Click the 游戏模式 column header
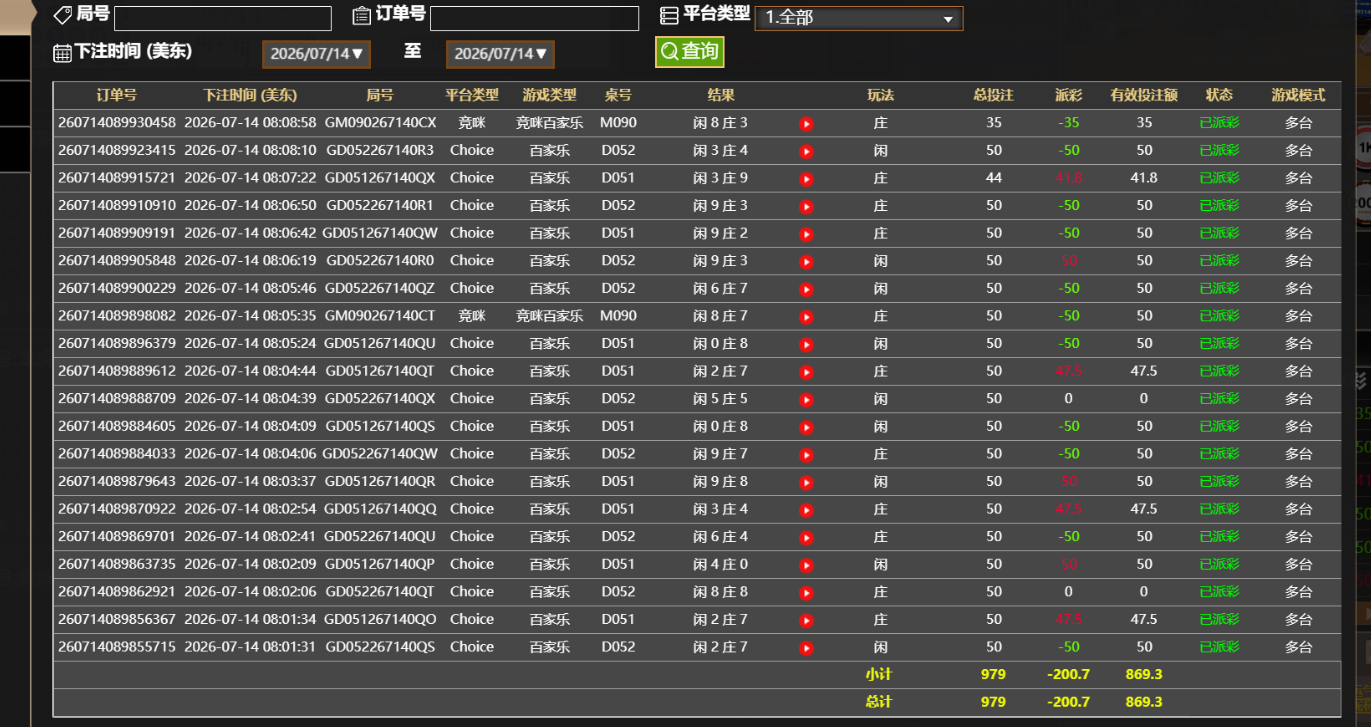The image size is (1371, 727). pos(1298,95)
